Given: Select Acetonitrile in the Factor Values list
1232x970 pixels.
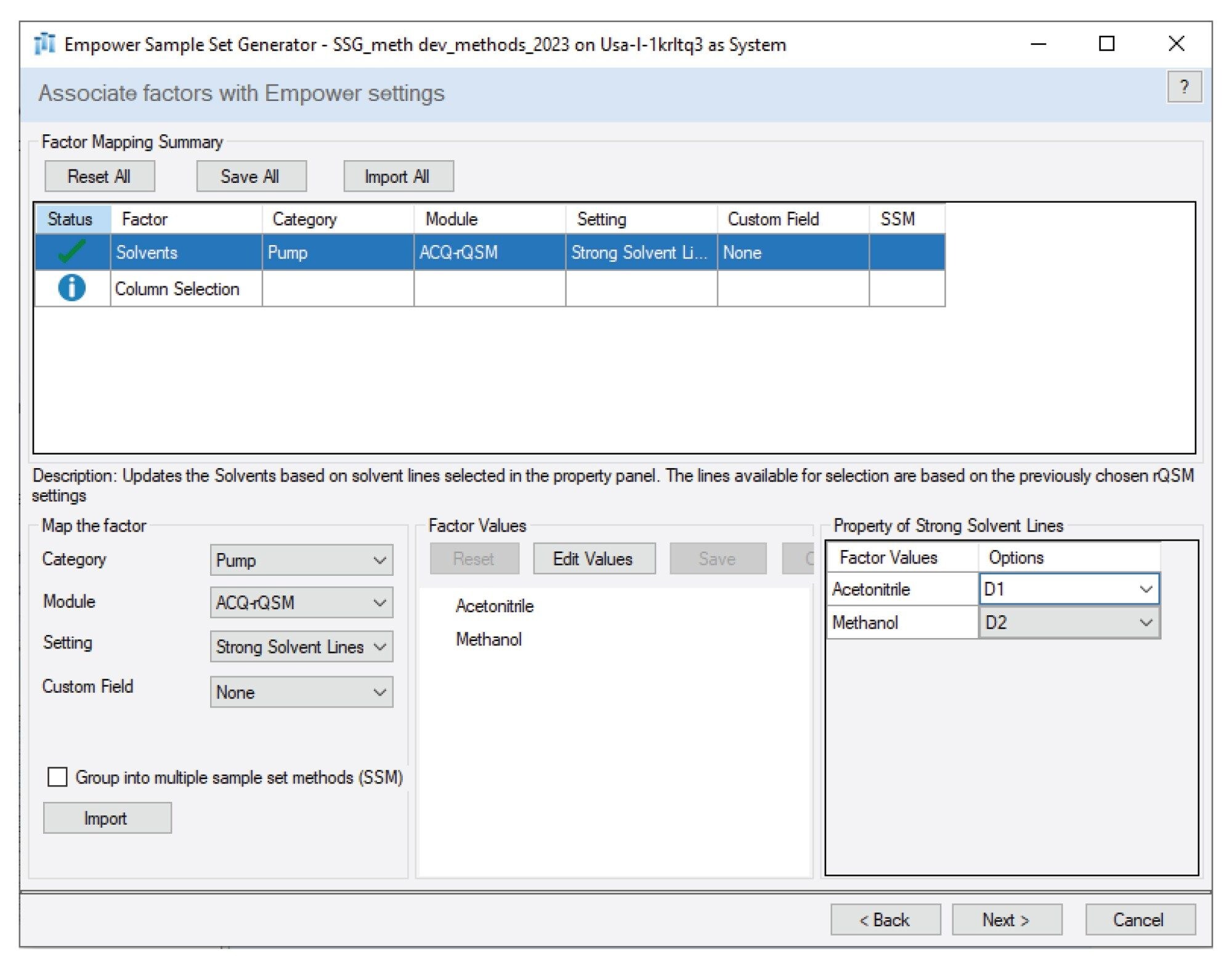Looking at the screenshot, I should [x=495, y=605].
